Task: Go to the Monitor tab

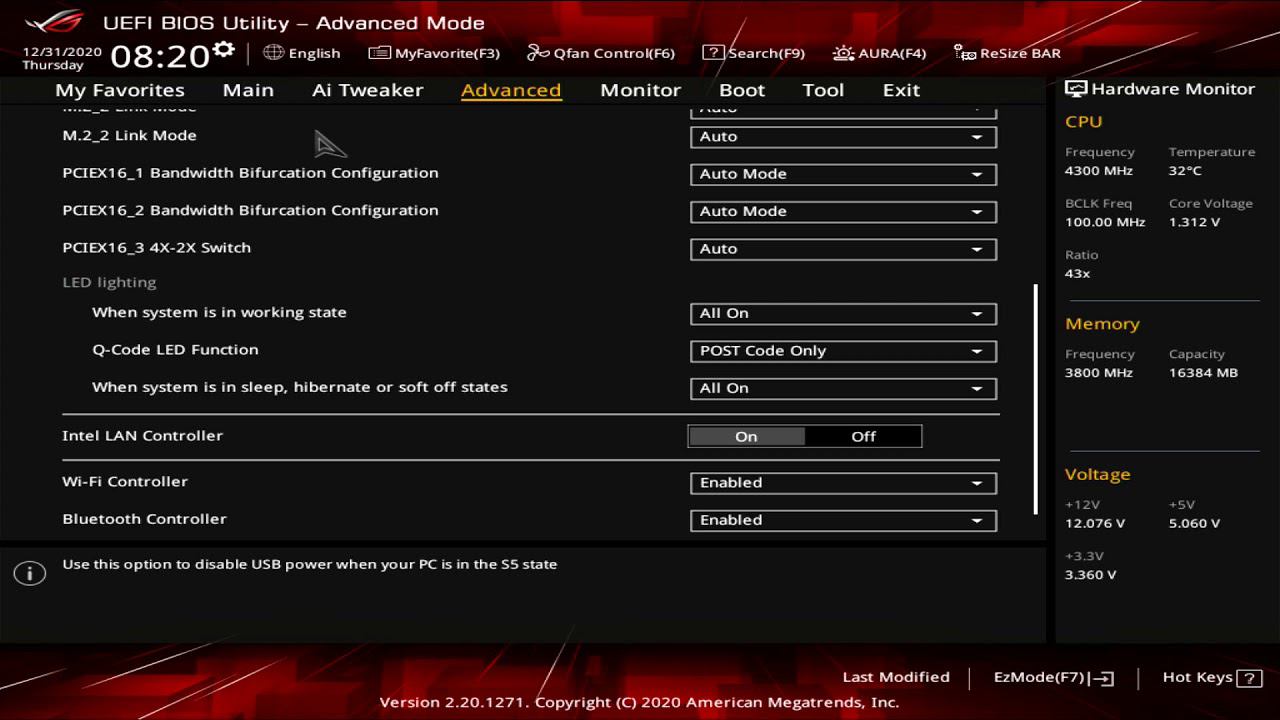Action: (640, 90)
